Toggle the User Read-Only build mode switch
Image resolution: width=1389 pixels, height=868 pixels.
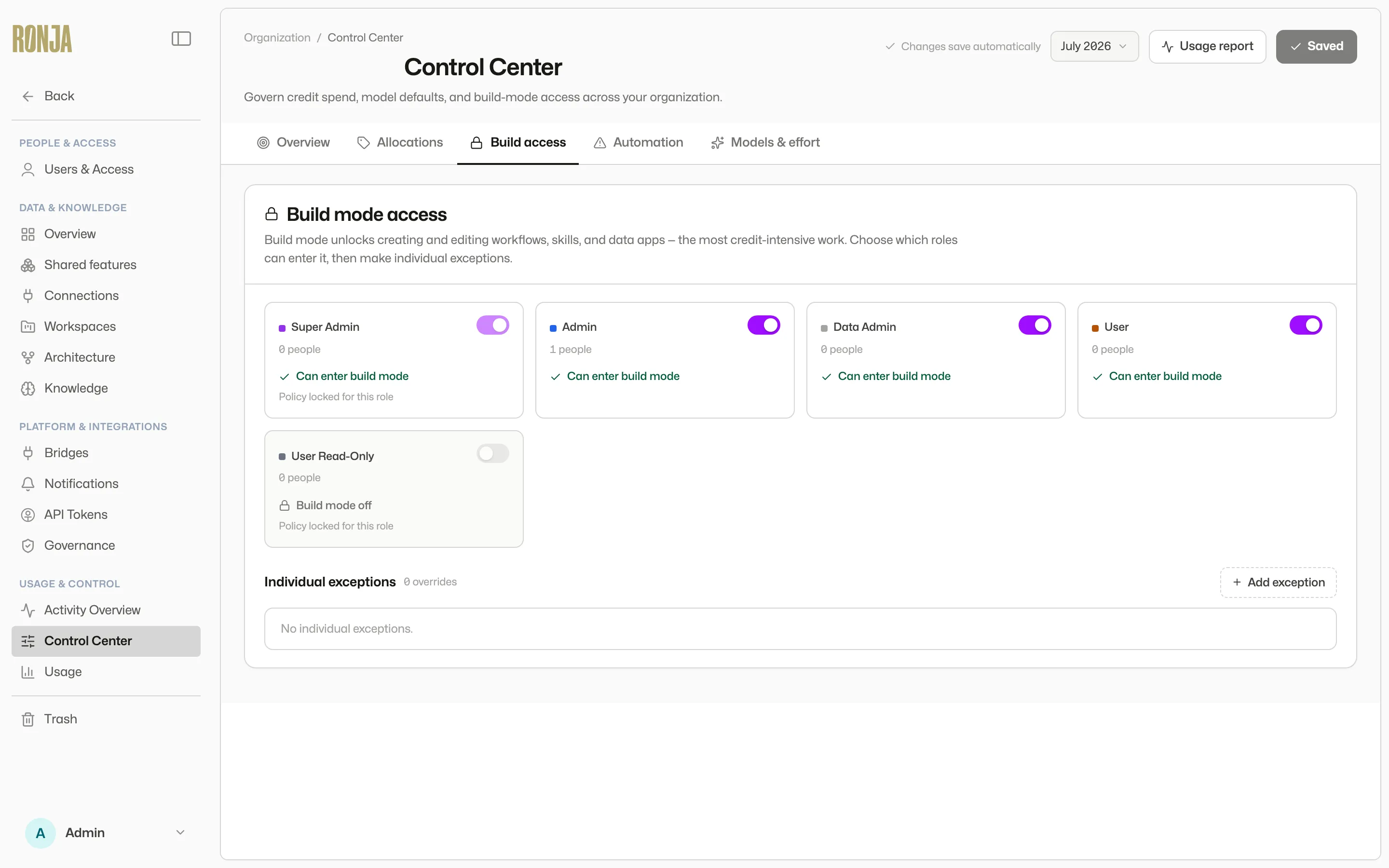tap(492, 453)
